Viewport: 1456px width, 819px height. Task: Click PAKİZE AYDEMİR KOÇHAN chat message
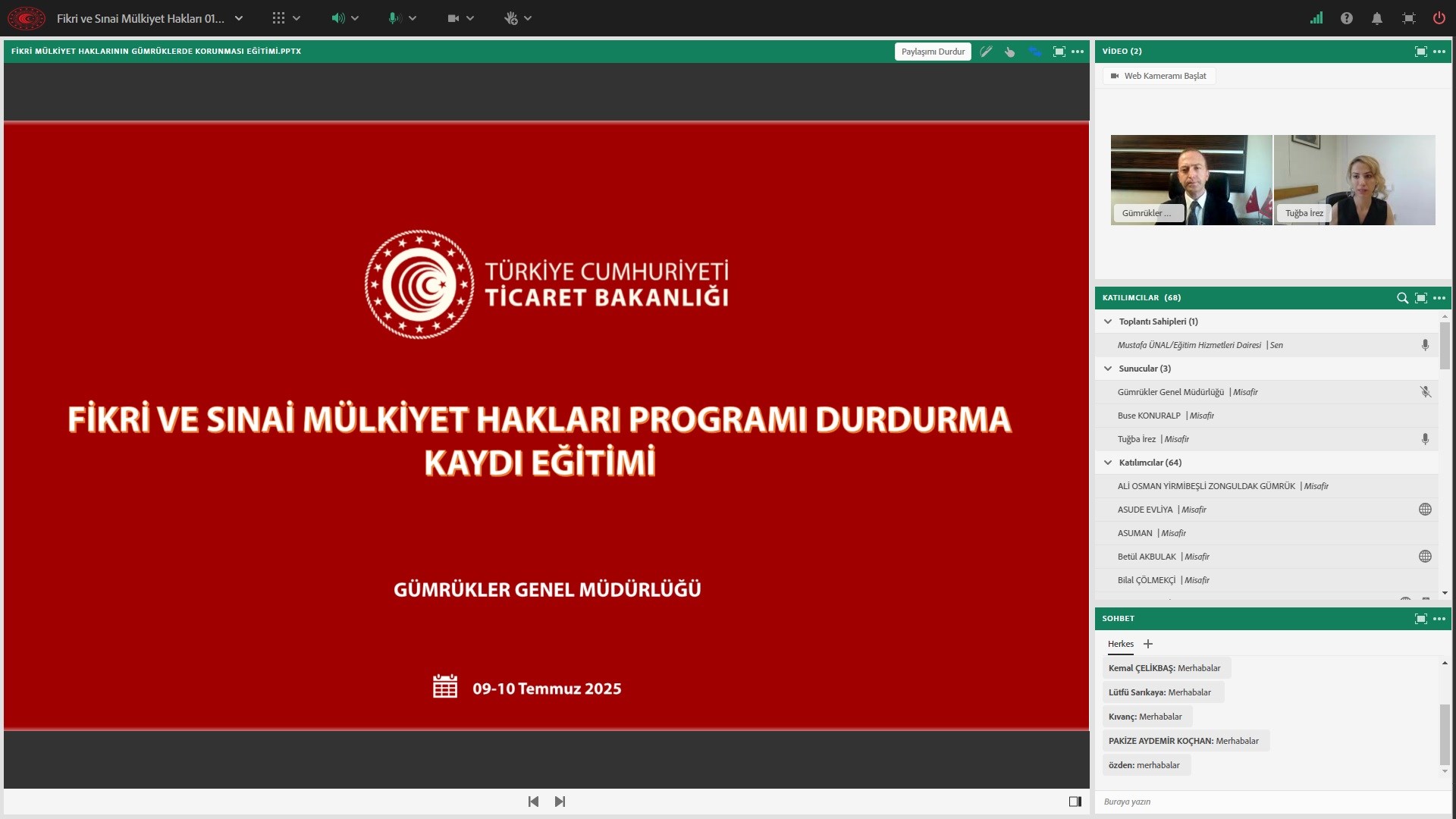(x=1185, y=741)
